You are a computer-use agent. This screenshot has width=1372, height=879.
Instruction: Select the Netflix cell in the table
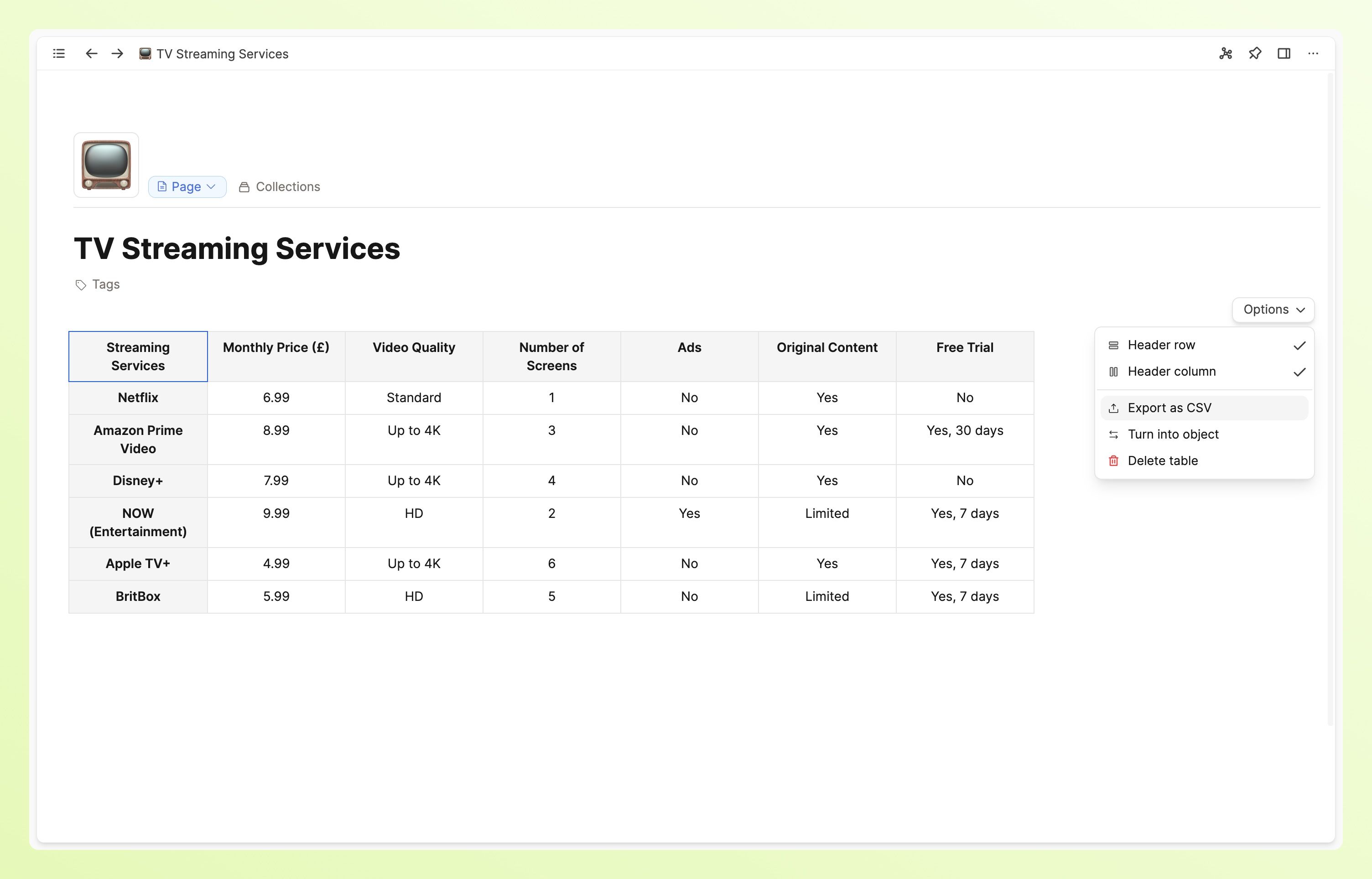point(138,398)
